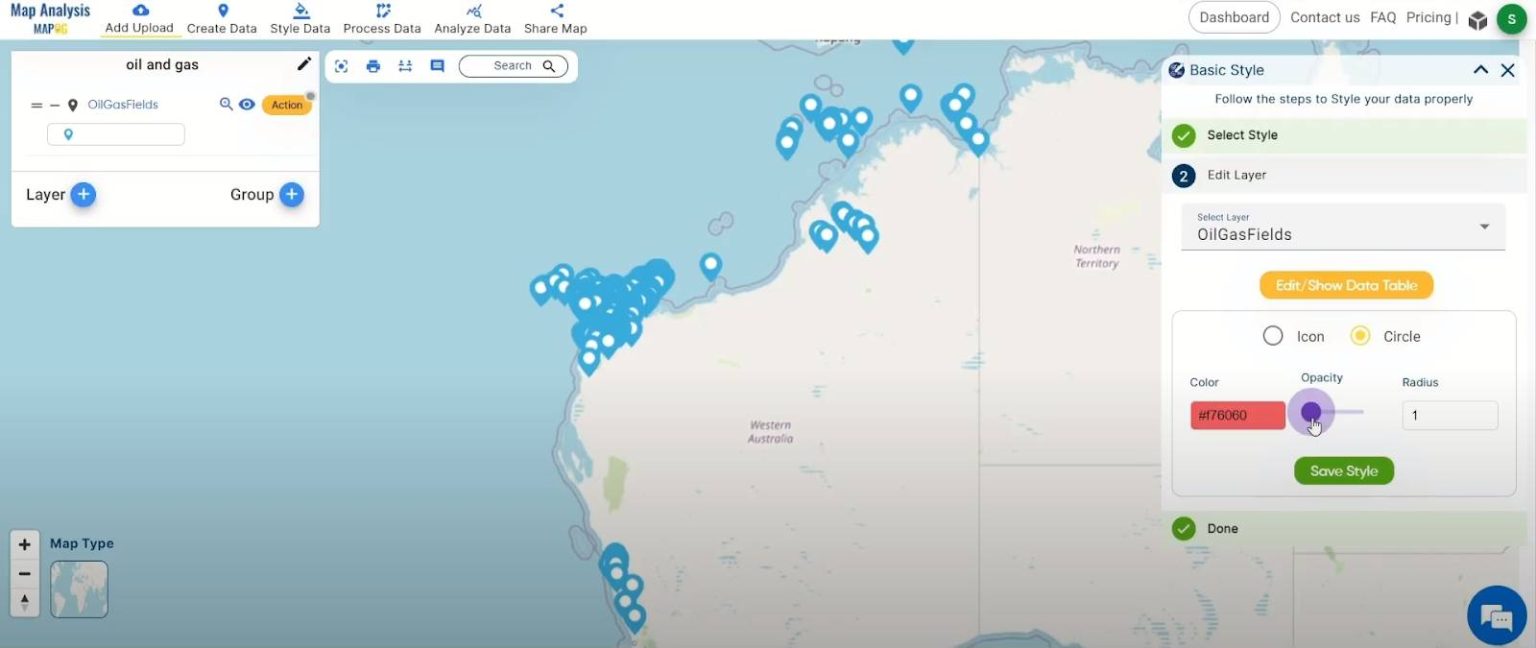This screenshot has width=1536, height=648.
Task: Open the Style Data menu
Action: coord(300,19)
